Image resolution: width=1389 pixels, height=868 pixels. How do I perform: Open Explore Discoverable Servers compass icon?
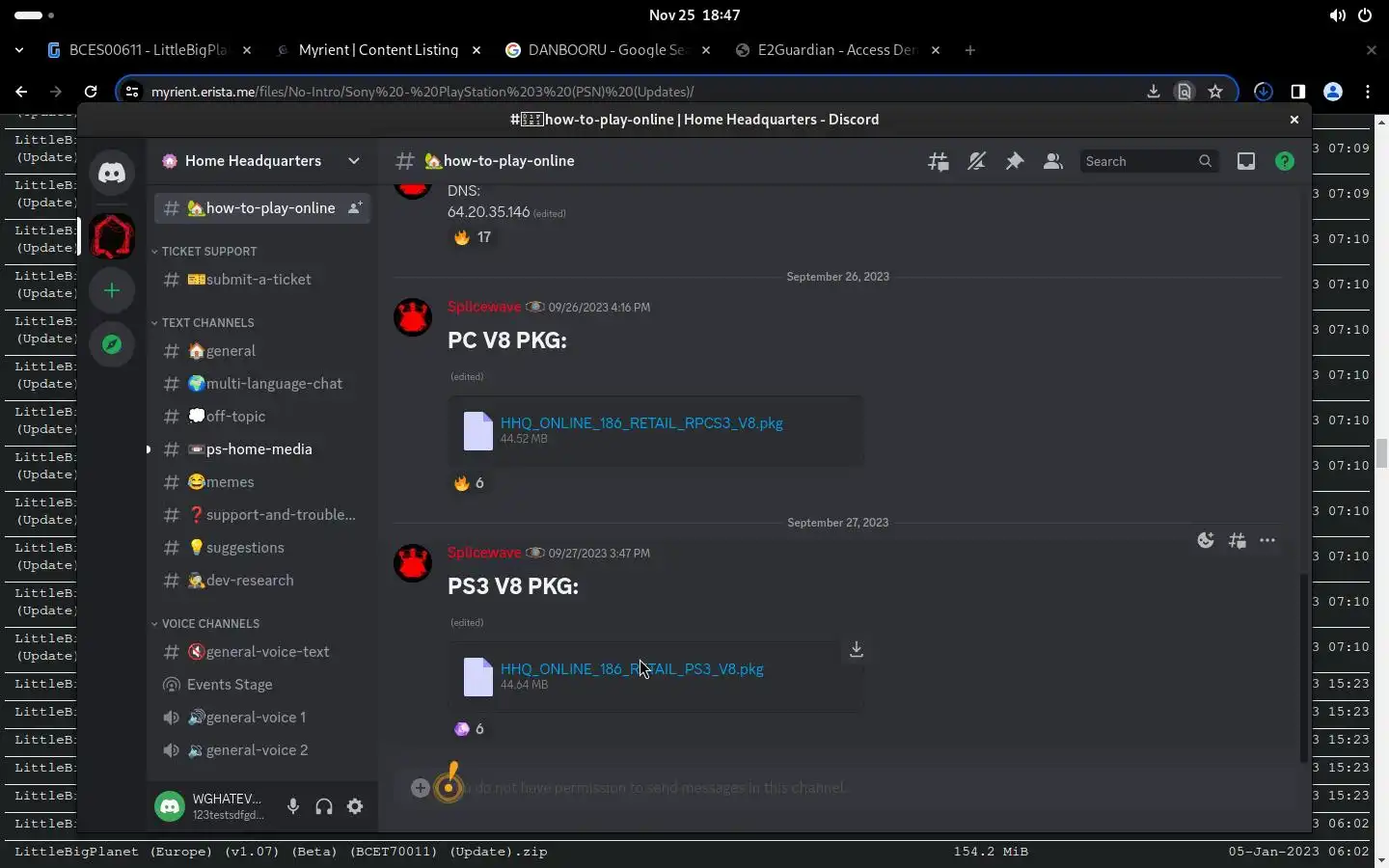pos(112,344)
